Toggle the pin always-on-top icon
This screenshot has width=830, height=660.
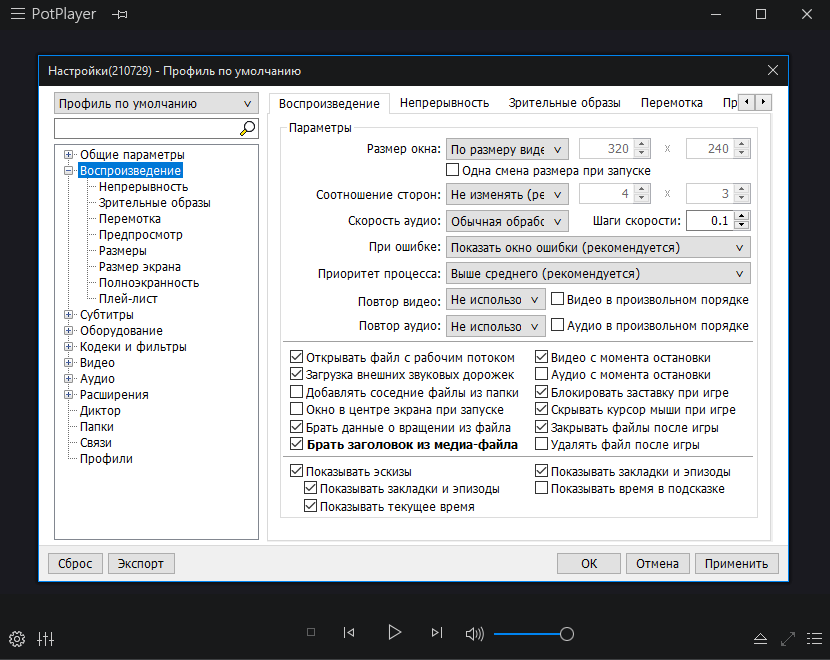click(x=120, y=14)
